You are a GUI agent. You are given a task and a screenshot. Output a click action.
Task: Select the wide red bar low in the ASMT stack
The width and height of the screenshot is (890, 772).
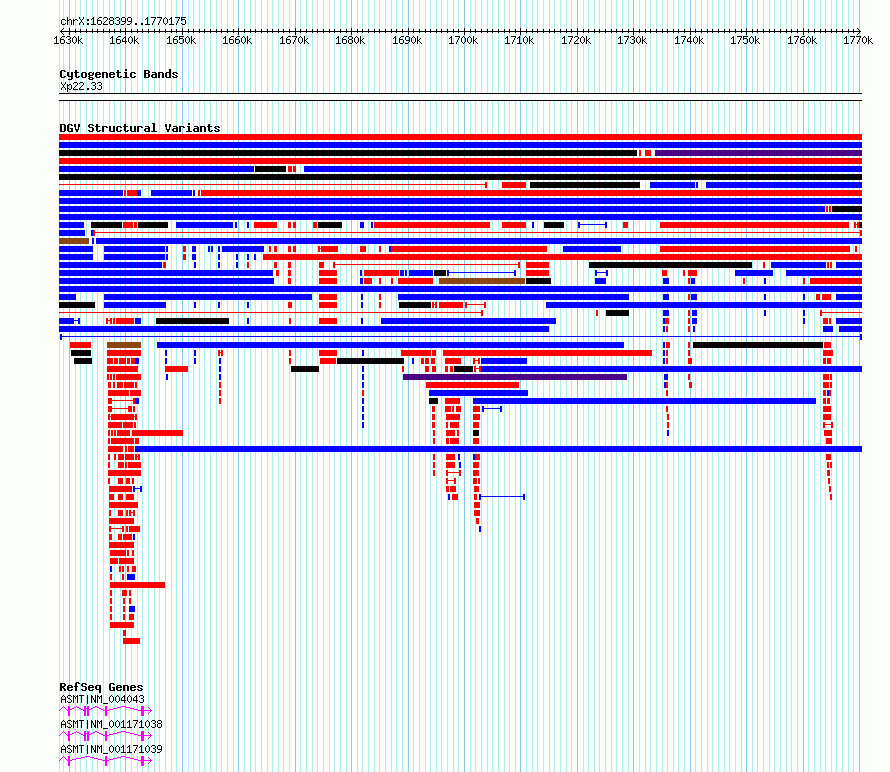tap(137, 585)
